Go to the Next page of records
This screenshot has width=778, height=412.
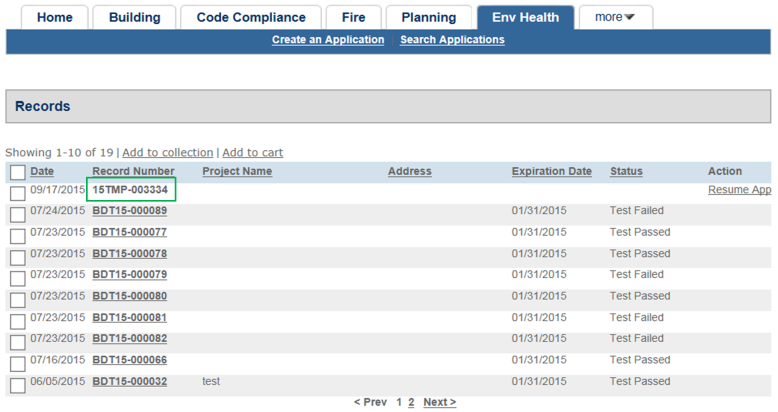[439, 402]
